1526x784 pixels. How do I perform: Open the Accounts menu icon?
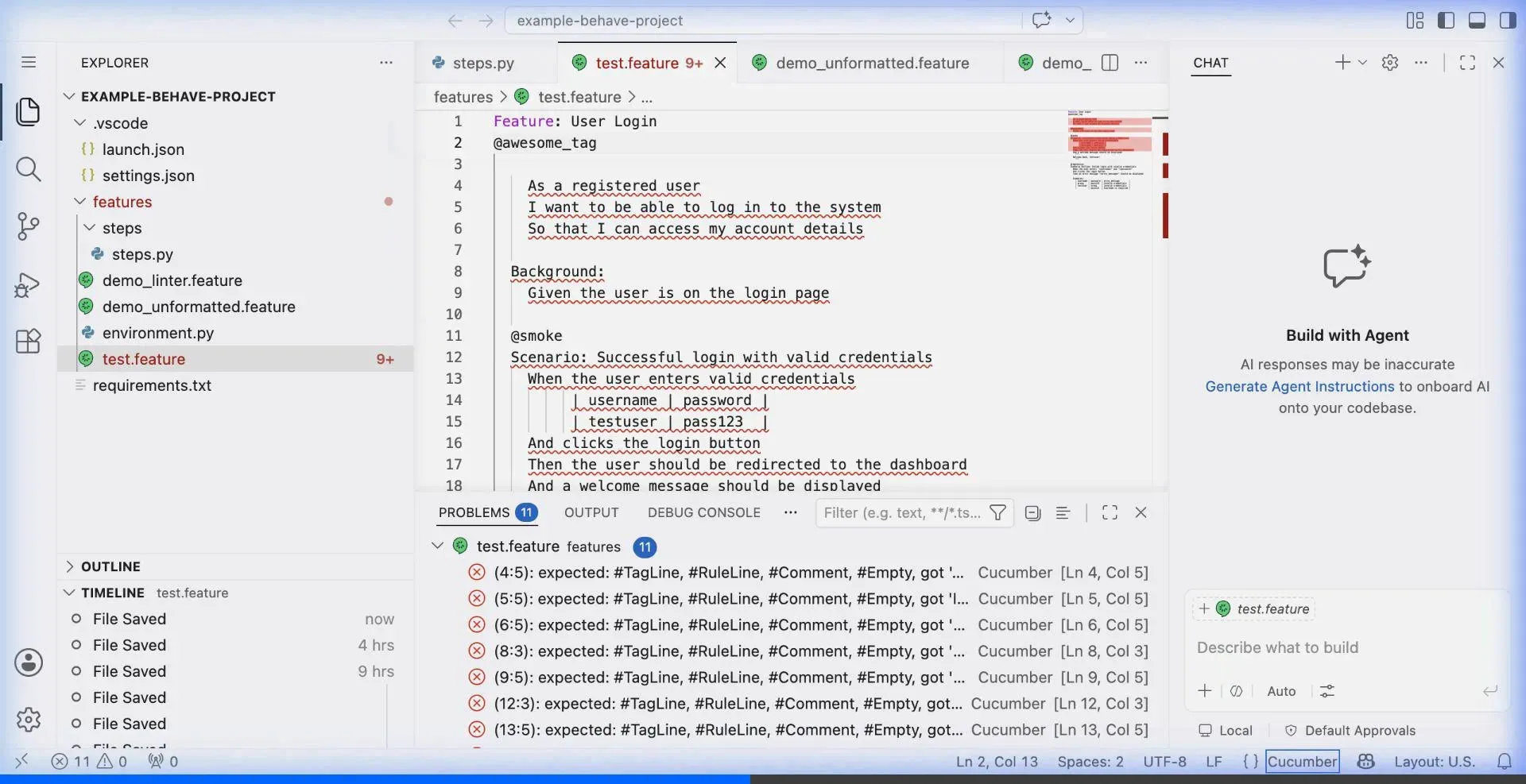click(29, 662)
